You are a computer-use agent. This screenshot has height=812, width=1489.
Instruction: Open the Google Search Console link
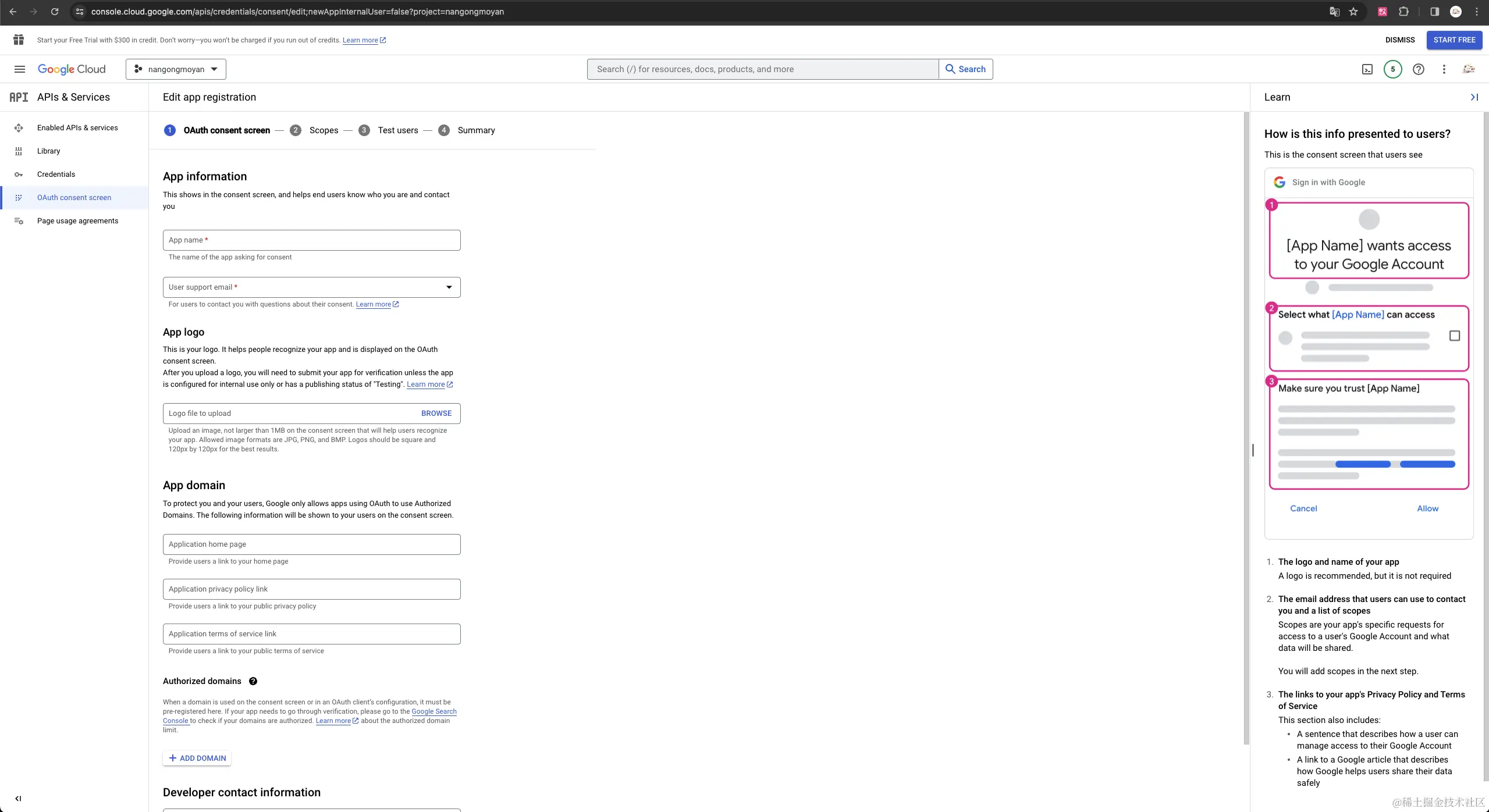[433, 711]
